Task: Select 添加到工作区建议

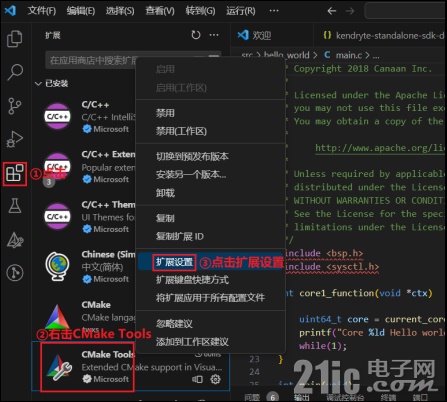Action: (211, 342)
